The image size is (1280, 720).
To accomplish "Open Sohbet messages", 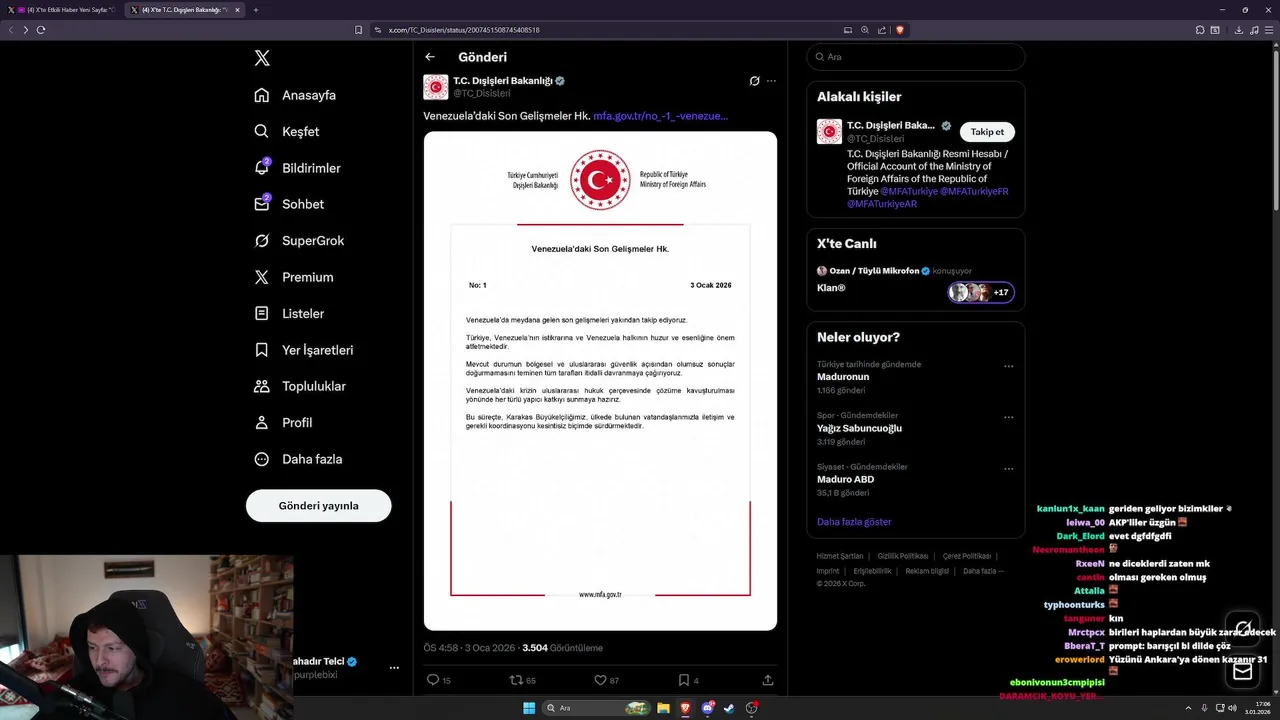I will tap(289, 204).
